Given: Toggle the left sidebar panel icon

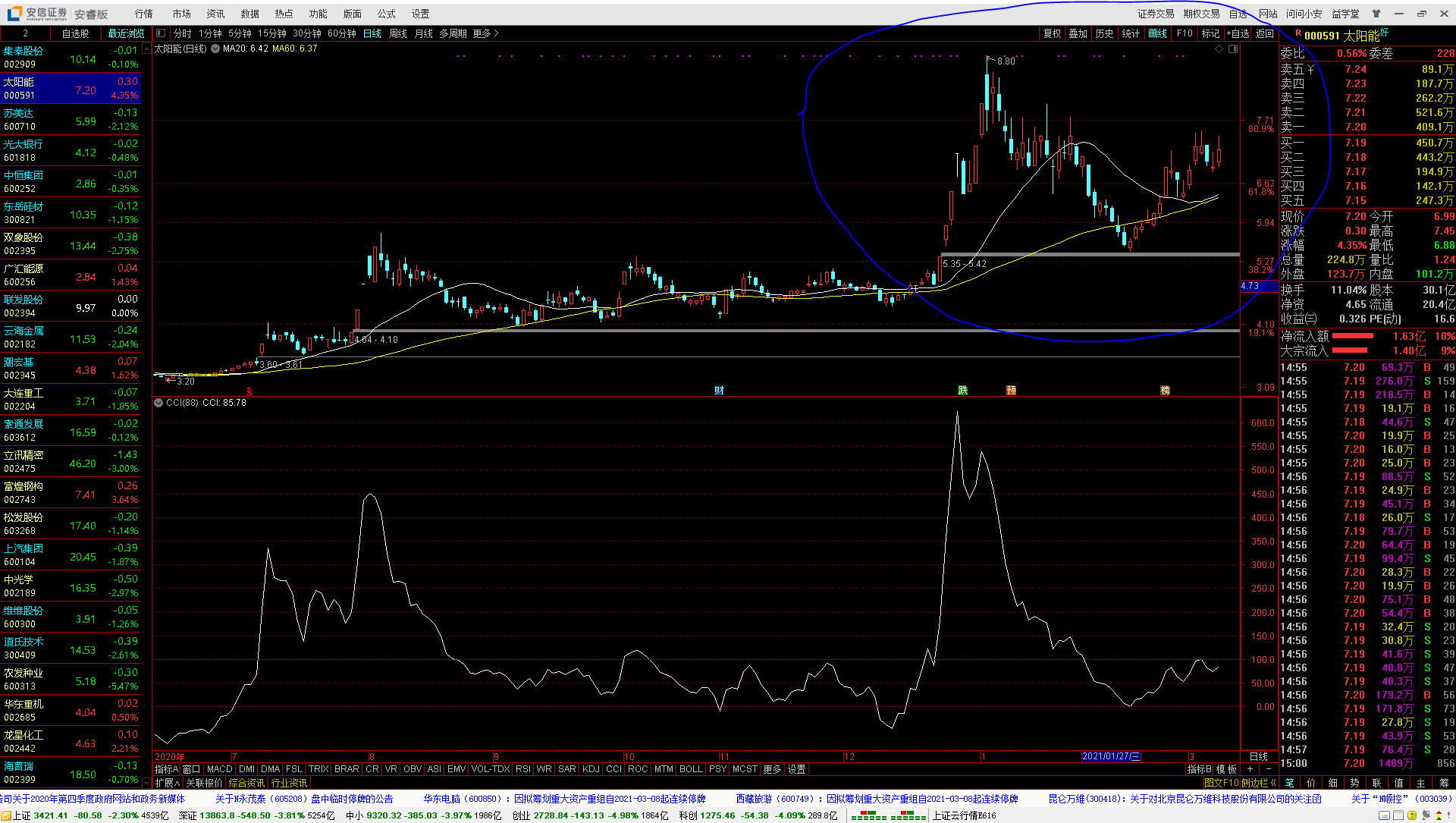Looking at the screenshot, I should (160, 33).
